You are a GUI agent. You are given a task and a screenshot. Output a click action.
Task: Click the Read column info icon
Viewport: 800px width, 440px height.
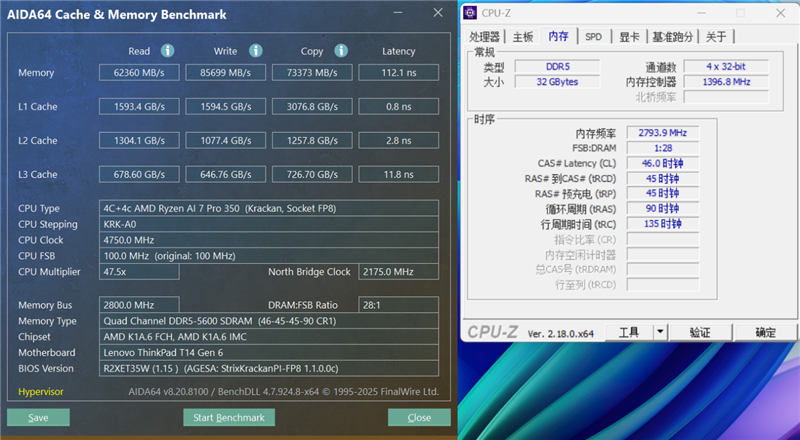click(168, 51)
